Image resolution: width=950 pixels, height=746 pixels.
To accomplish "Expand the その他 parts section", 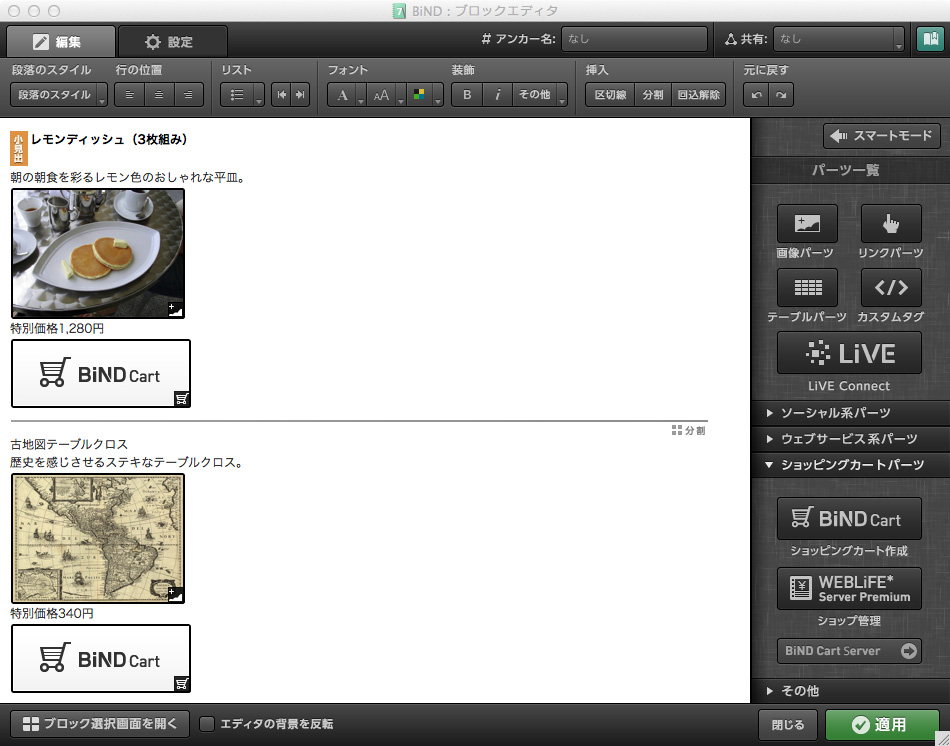I will (850, 691).
